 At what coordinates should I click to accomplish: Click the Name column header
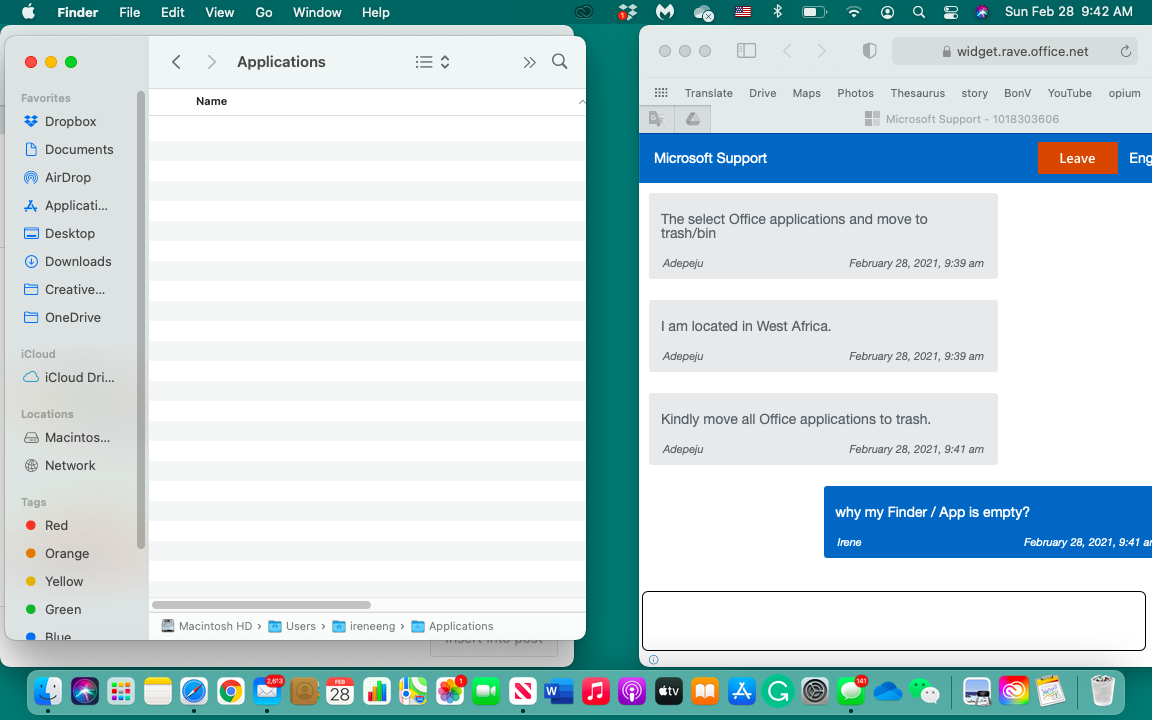tap(211, 101)
